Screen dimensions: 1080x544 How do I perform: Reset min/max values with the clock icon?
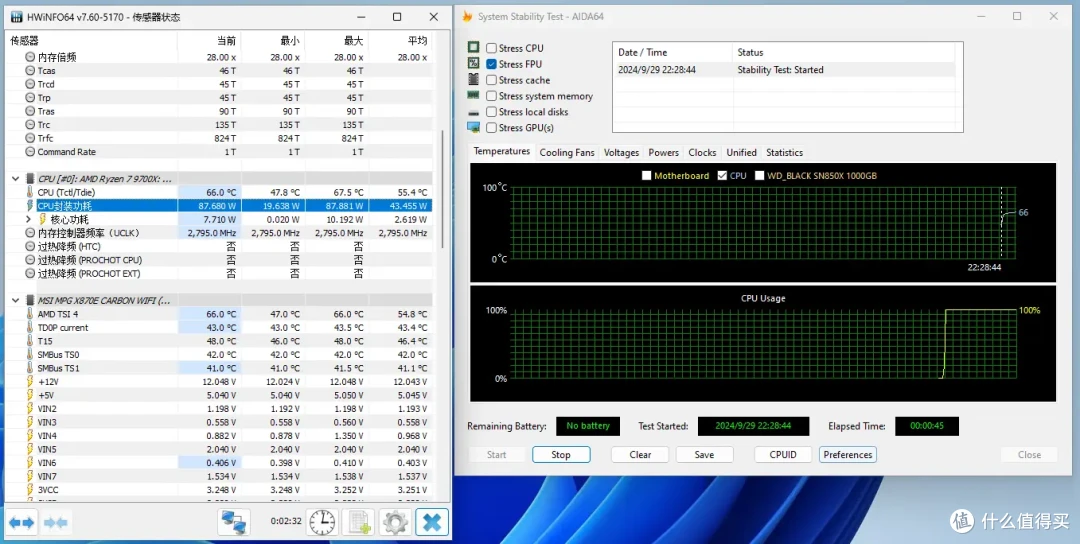pos(321,523)
